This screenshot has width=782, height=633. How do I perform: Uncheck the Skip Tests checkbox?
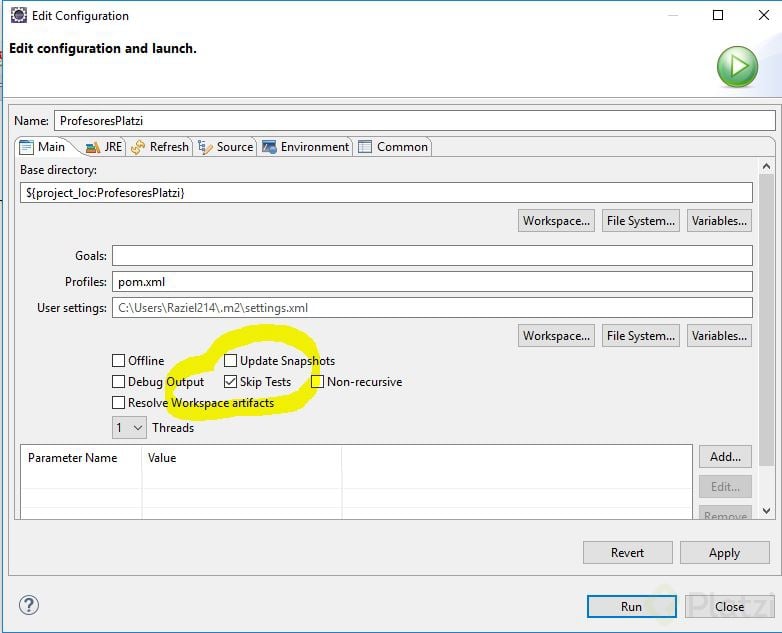[x=230, y=382]
